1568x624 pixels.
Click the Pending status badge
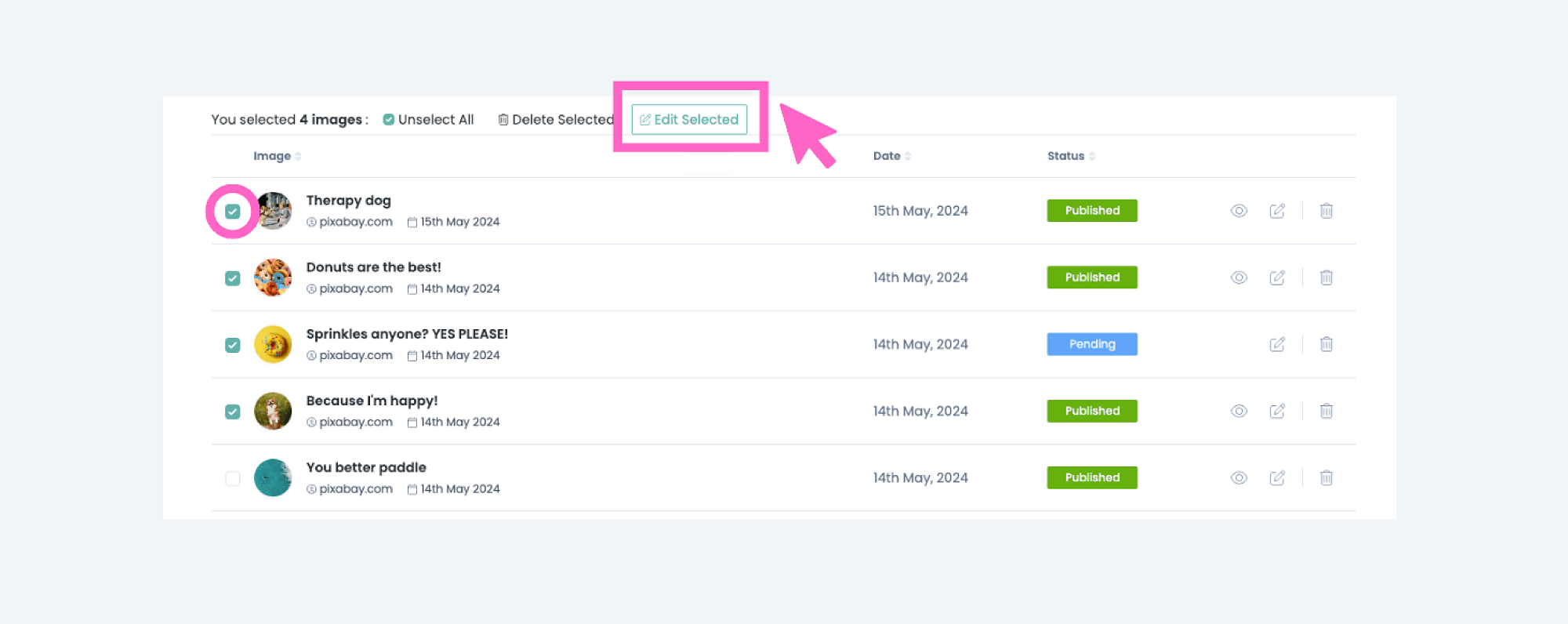[x=1091, y=344]
